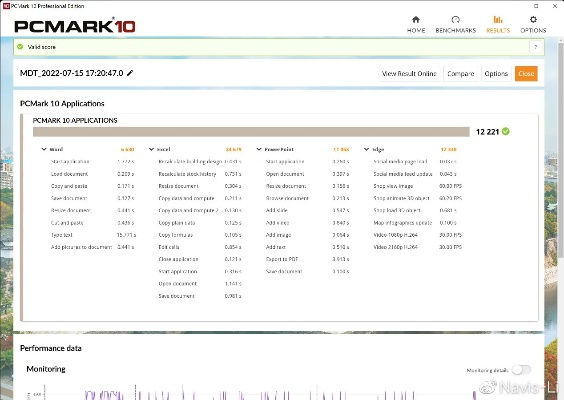Maximize the PCMark 10 window
The width and height of the screenshot is (564, 400).
point(536,6)
